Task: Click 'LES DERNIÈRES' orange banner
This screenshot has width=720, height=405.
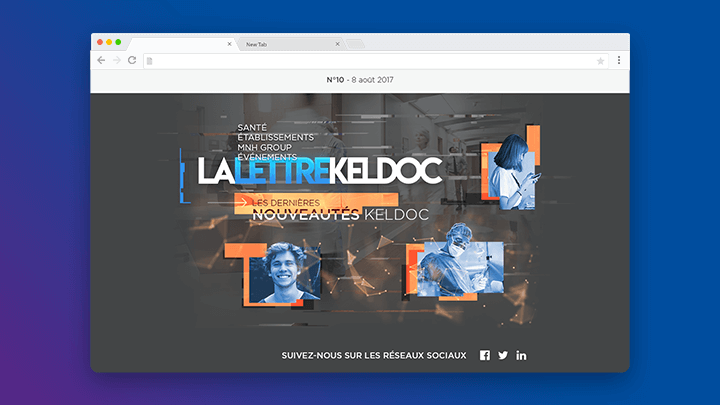Action: [316, 203]
